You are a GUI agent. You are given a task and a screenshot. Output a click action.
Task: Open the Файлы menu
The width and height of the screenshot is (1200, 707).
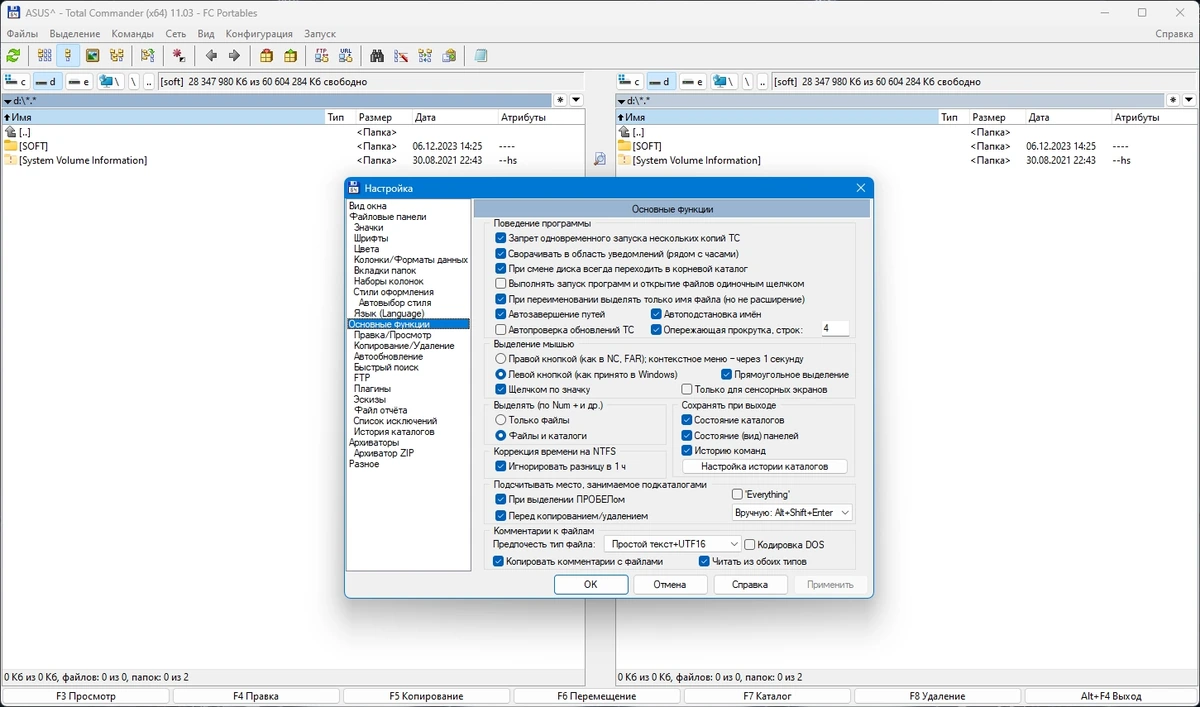[x=22, y=34]
